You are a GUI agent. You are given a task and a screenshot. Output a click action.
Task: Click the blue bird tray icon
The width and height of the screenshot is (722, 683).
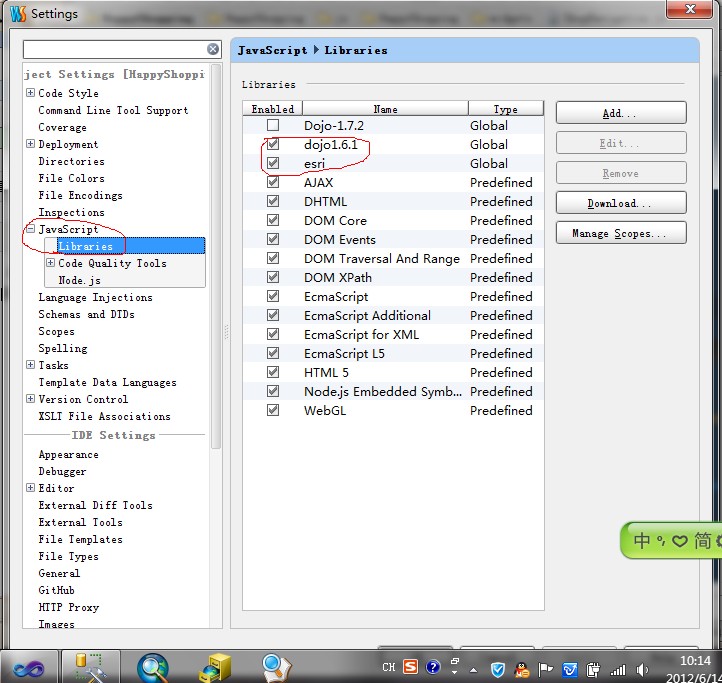coord(570,669)
